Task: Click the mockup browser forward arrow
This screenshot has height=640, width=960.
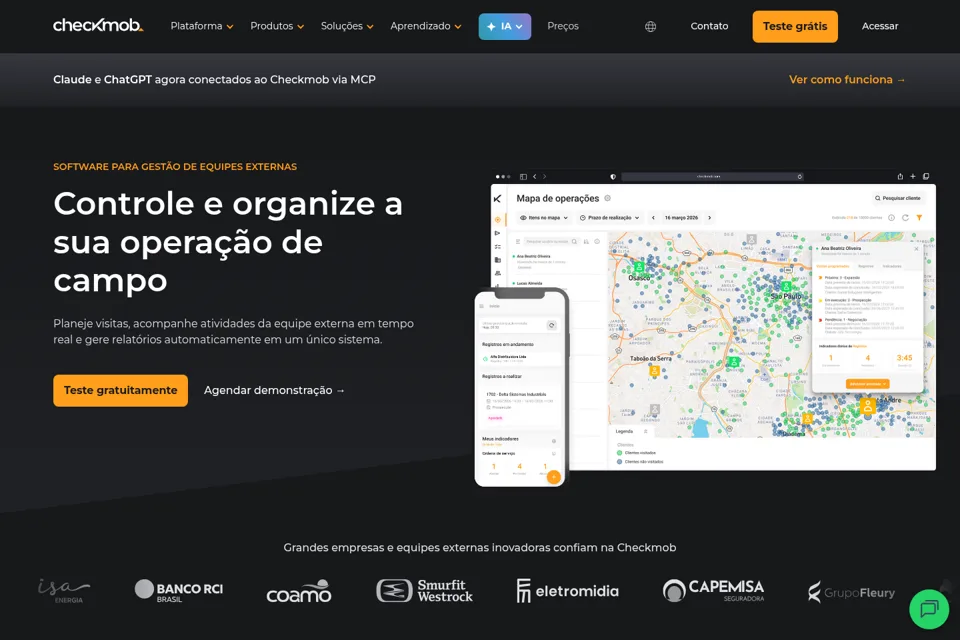Action: click(x=544, y=176)
